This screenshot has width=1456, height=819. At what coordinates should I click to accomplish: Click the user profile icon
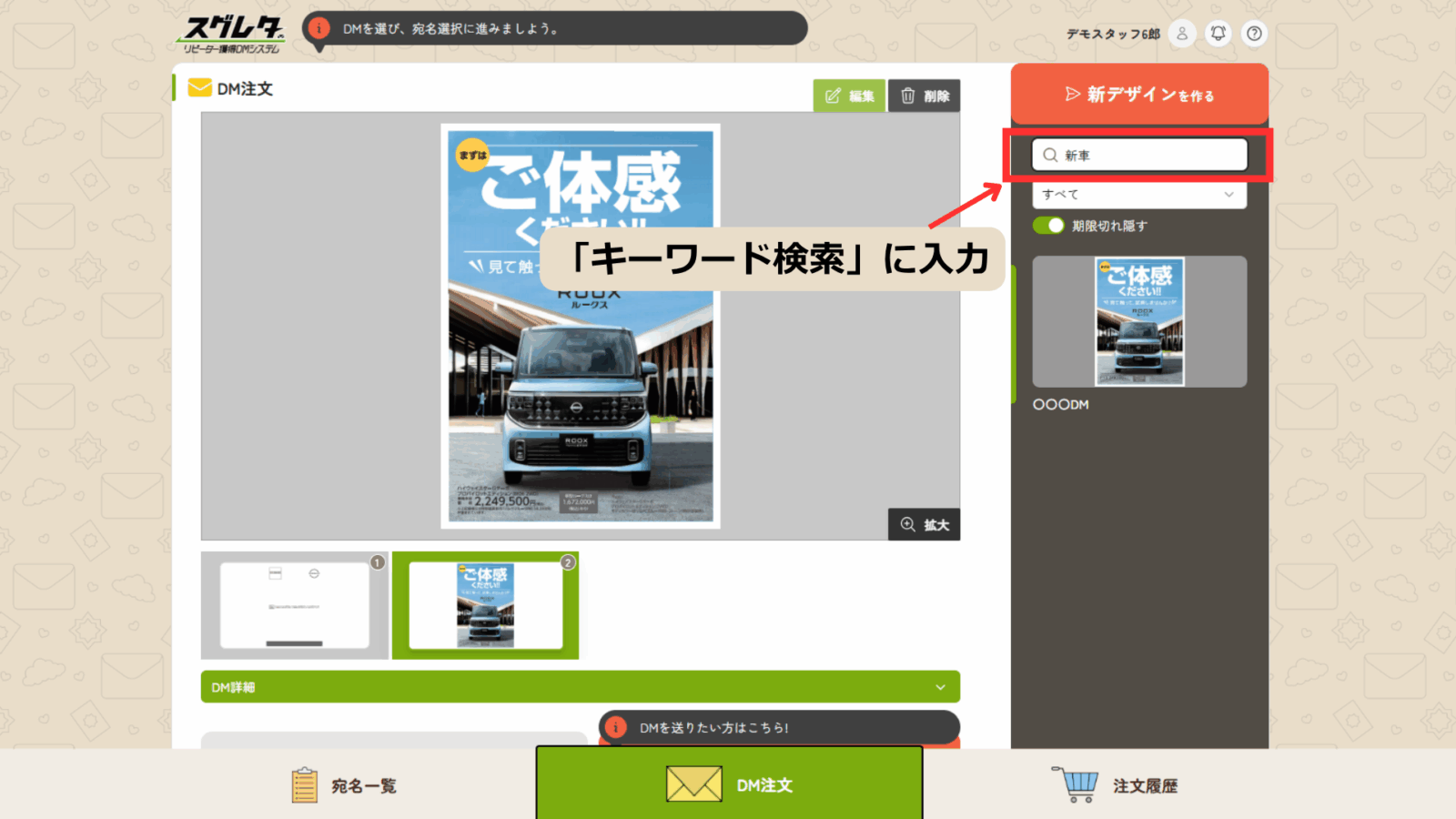pyautogui.click(x=1182, y=34)
